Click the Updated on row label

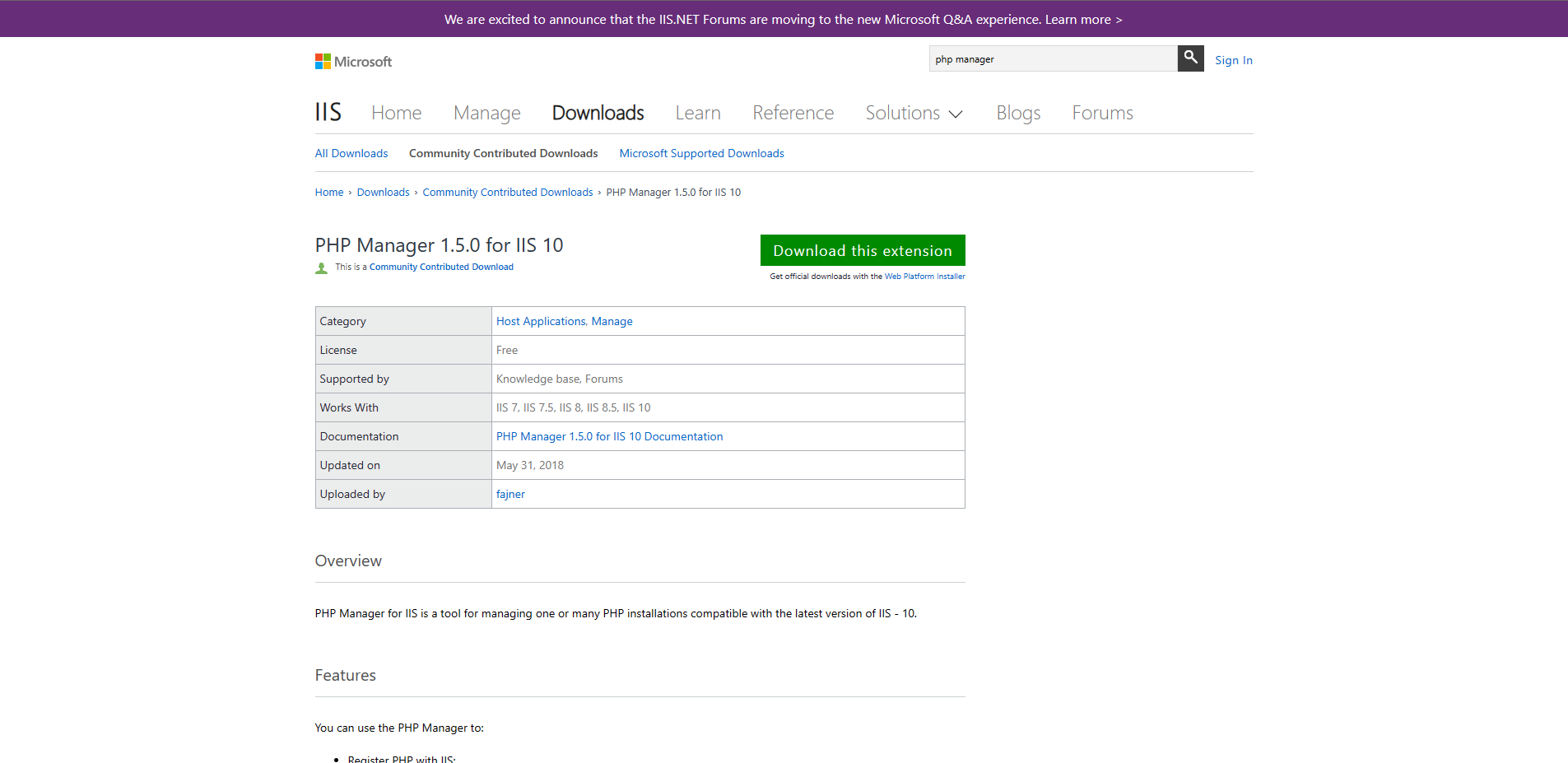(x=350, y=465)
